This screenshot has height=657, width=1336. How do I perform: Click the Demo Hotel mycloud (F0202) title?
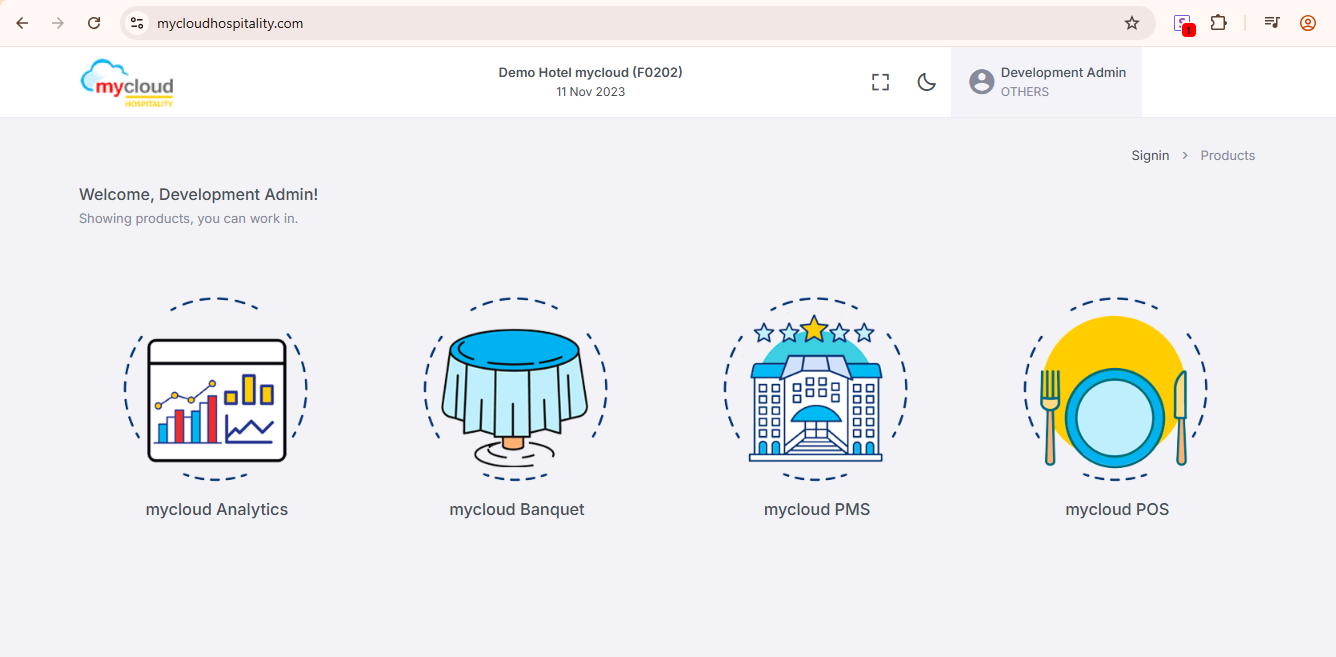point(591,72)
